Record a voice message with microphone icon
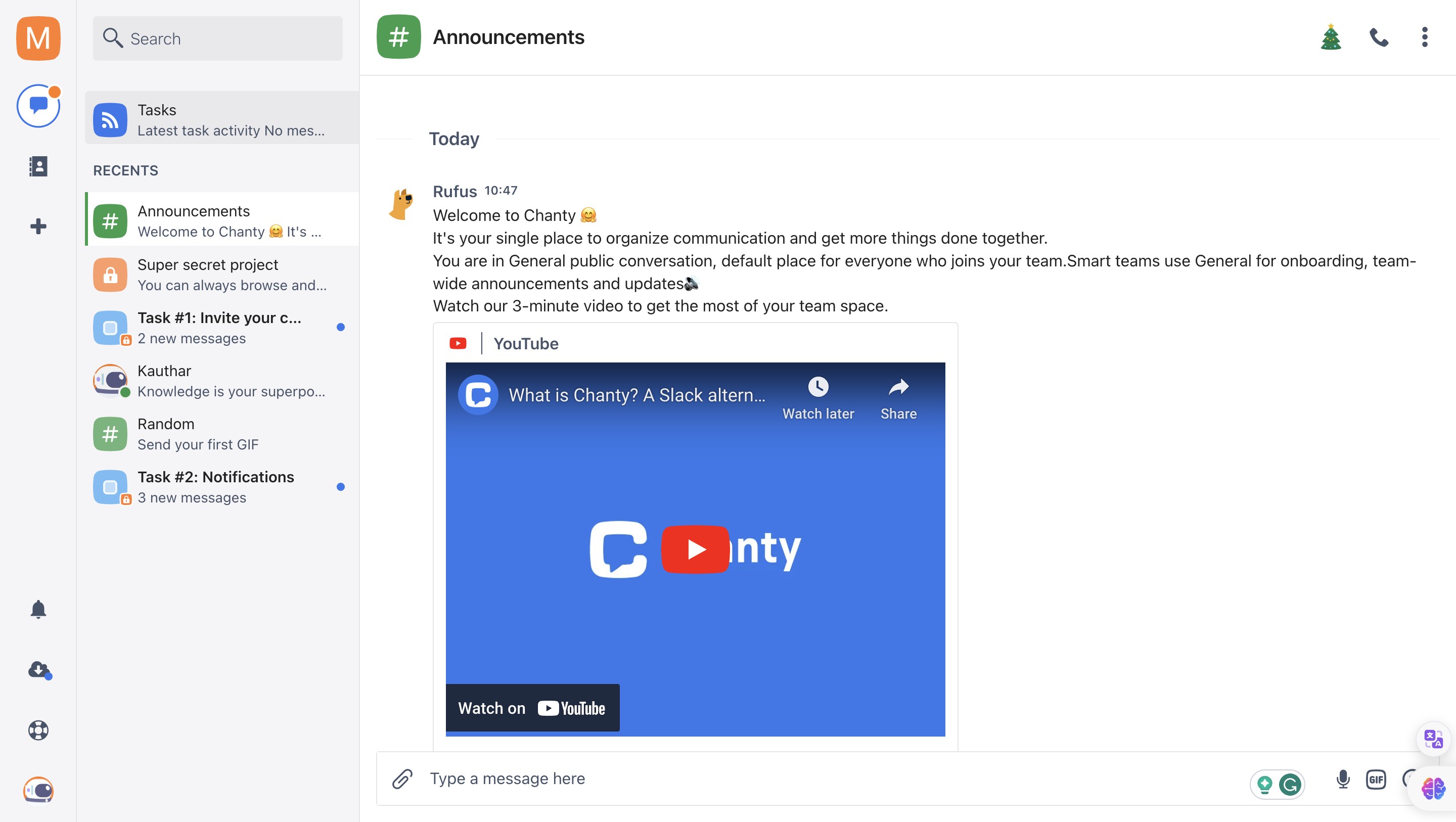Viewport: 1456px width, 822px height. tap(1343, 780)
